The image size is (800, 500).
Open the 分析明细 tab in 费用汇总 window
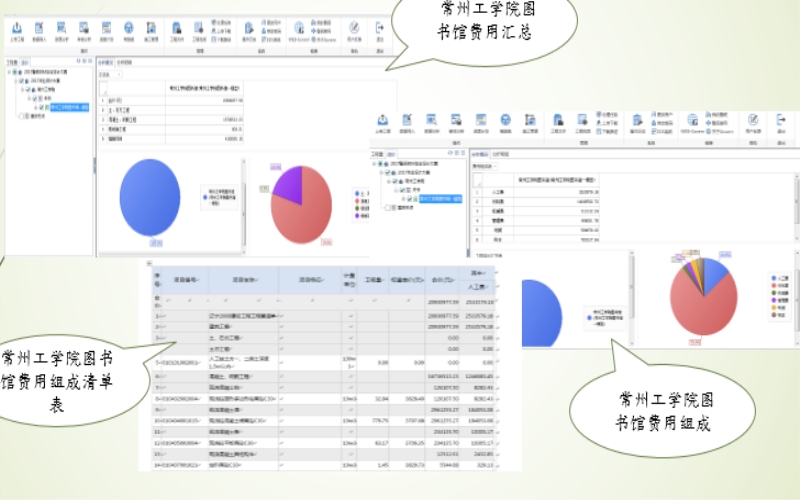[x=124, y=62]
